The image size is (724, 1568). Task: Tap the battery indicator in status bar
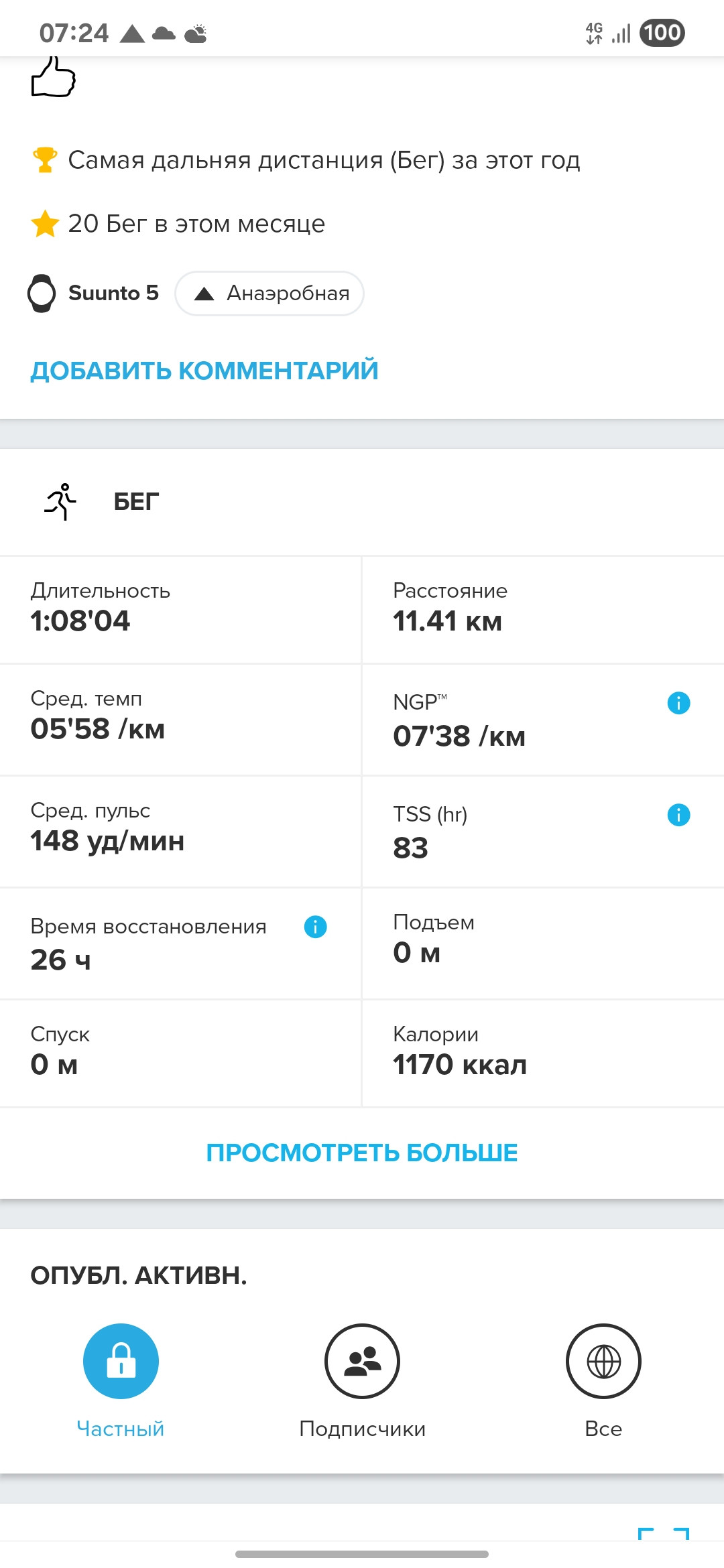coord(662,32)
